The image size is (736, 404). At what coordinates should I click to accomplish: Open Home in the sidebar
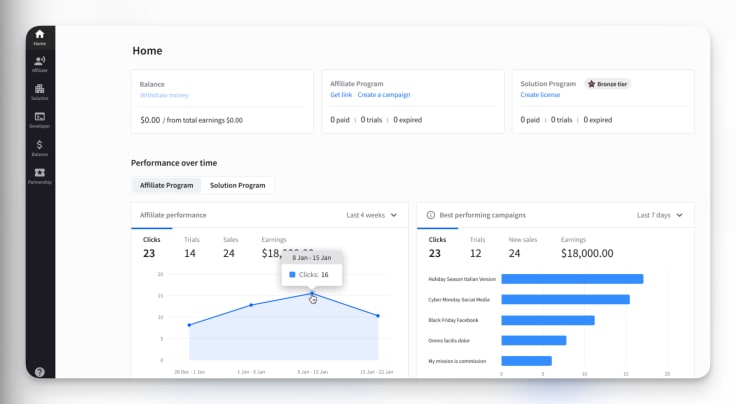[40, 37]
